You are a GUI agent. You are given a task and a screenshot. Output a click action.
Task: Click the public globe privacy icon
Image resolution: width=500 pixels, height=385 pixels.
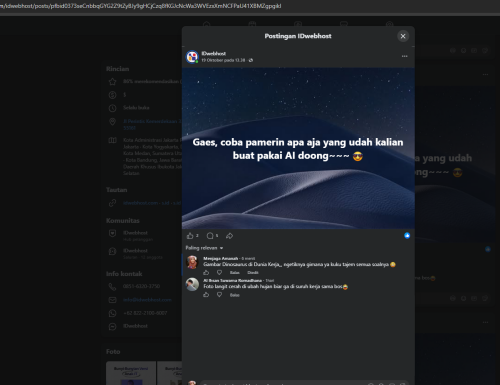pos(251,60)
